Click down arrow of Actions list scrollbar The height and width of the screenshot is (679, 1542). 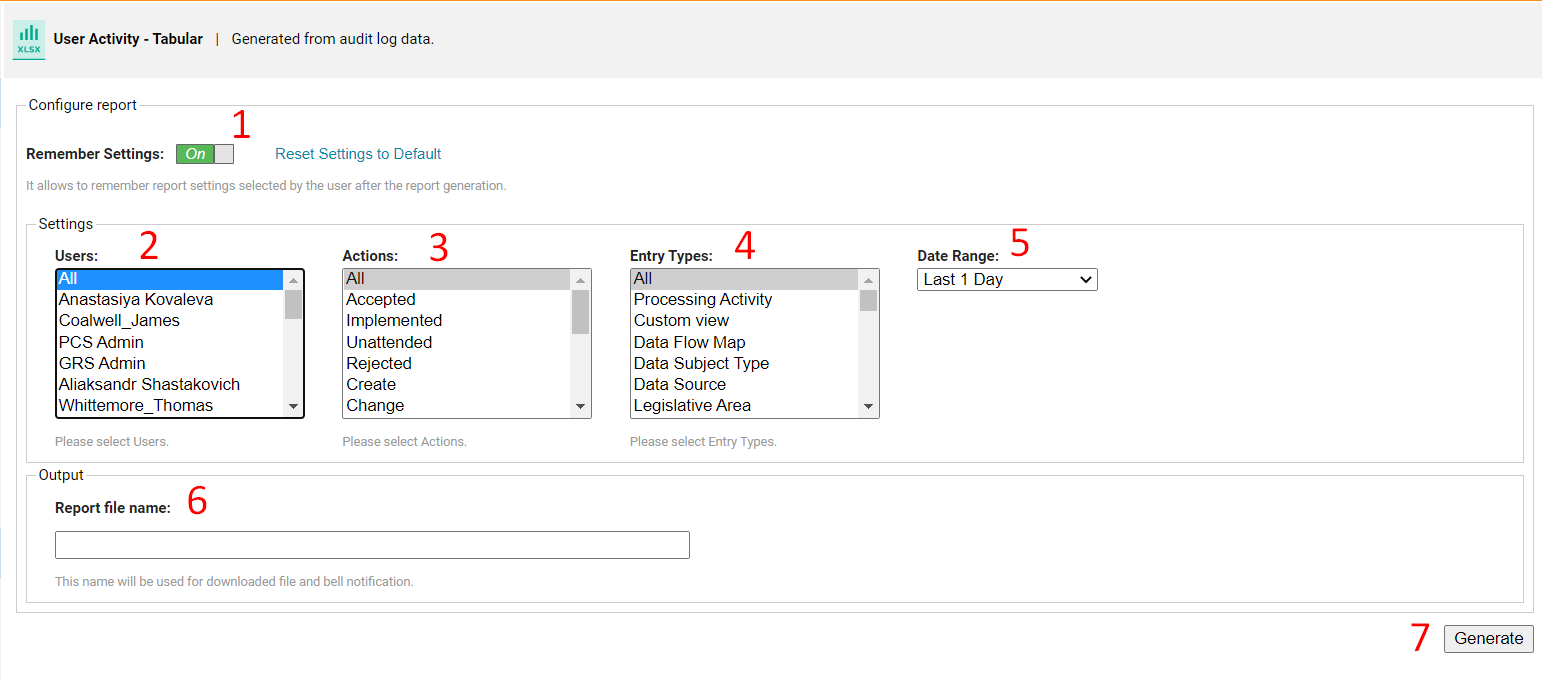[x=580, y=407]
